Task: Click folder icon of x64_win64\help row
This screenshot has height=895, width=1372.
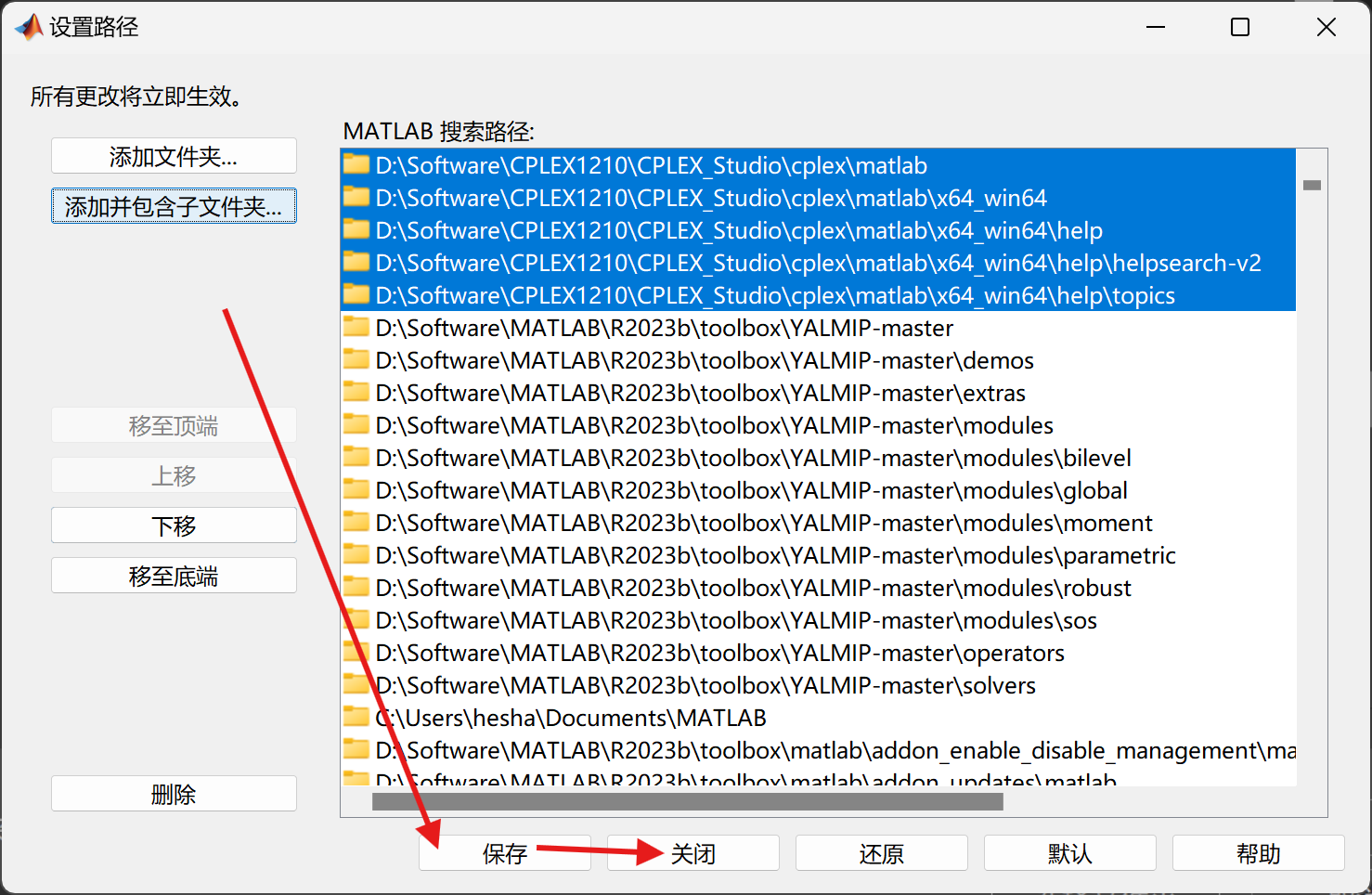Action: [356, 230]
